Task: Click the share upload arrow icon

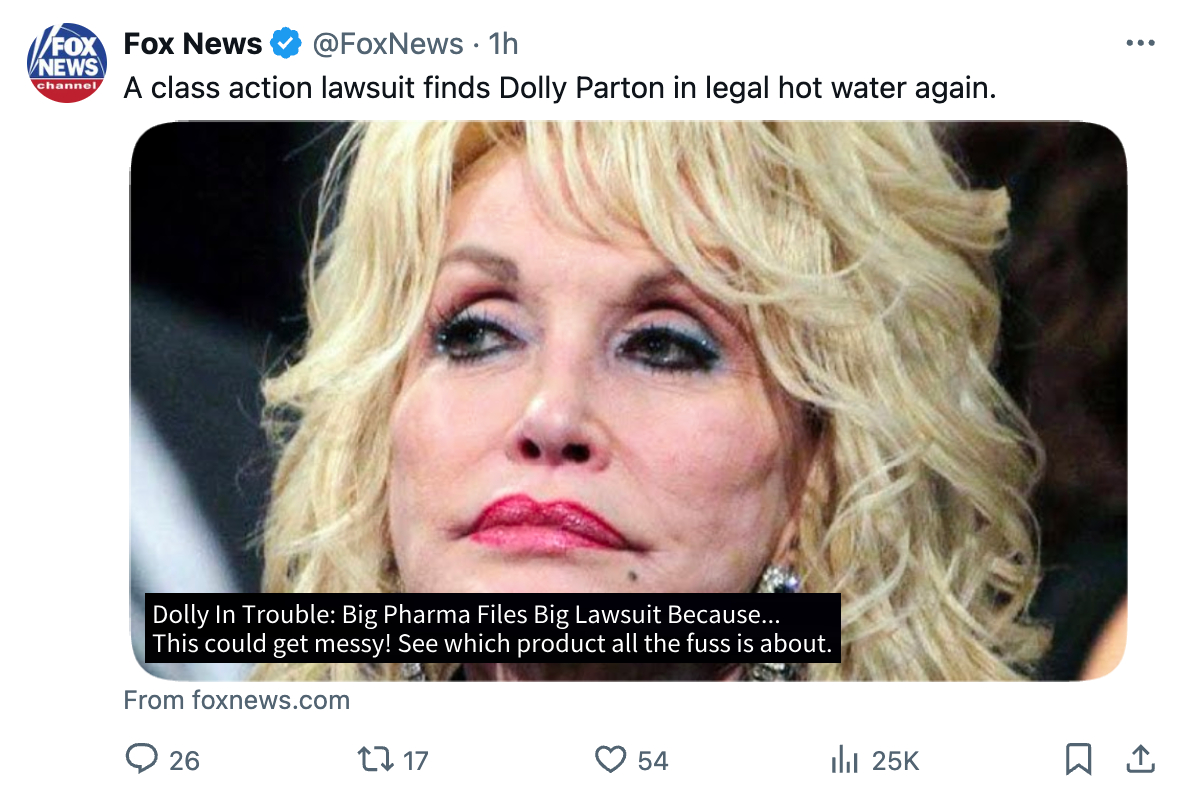Action: tap(1140, 760)
